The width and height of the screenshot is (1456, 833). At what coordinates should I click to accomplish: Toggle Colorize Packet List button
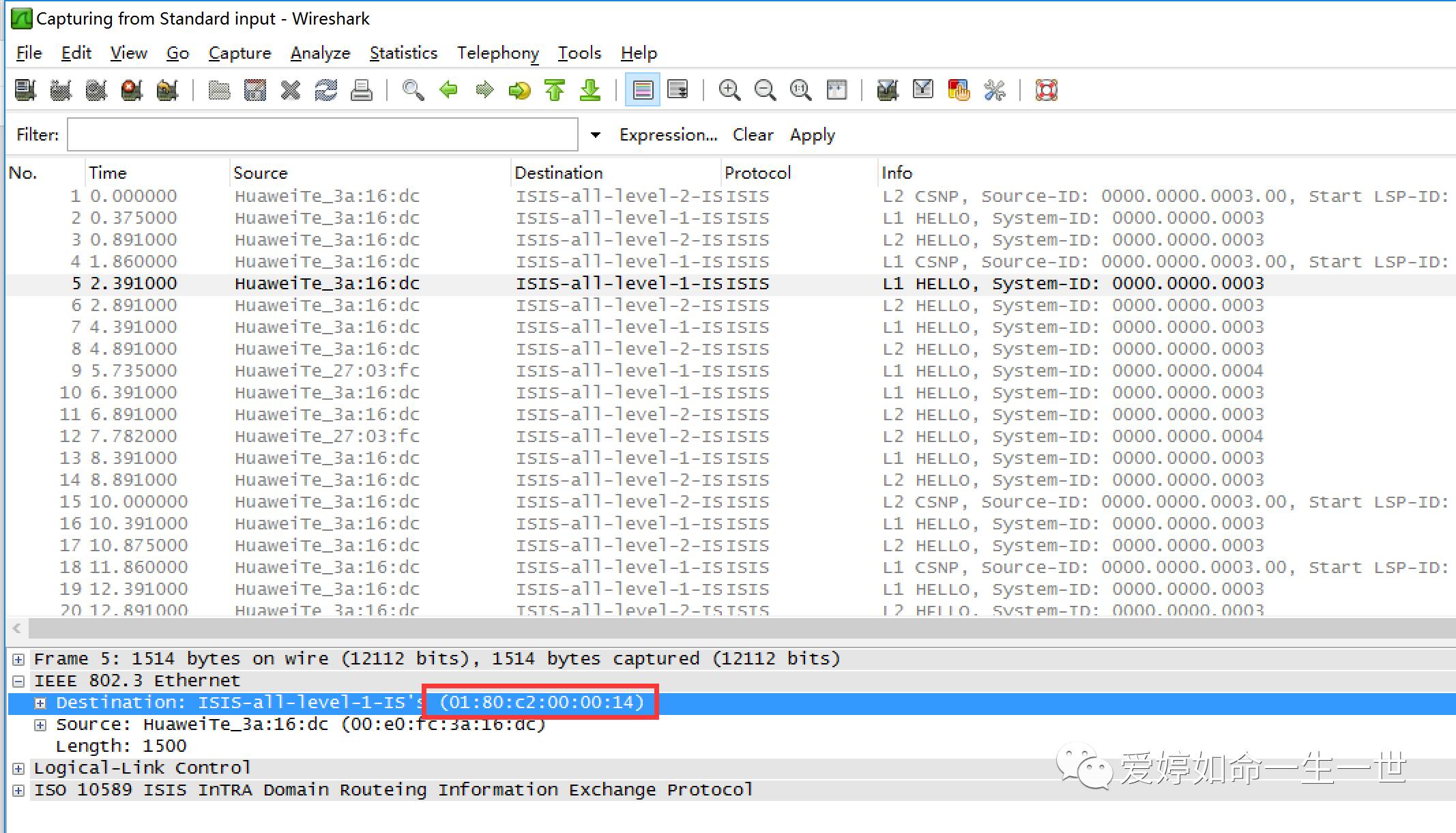pos(643,90)
